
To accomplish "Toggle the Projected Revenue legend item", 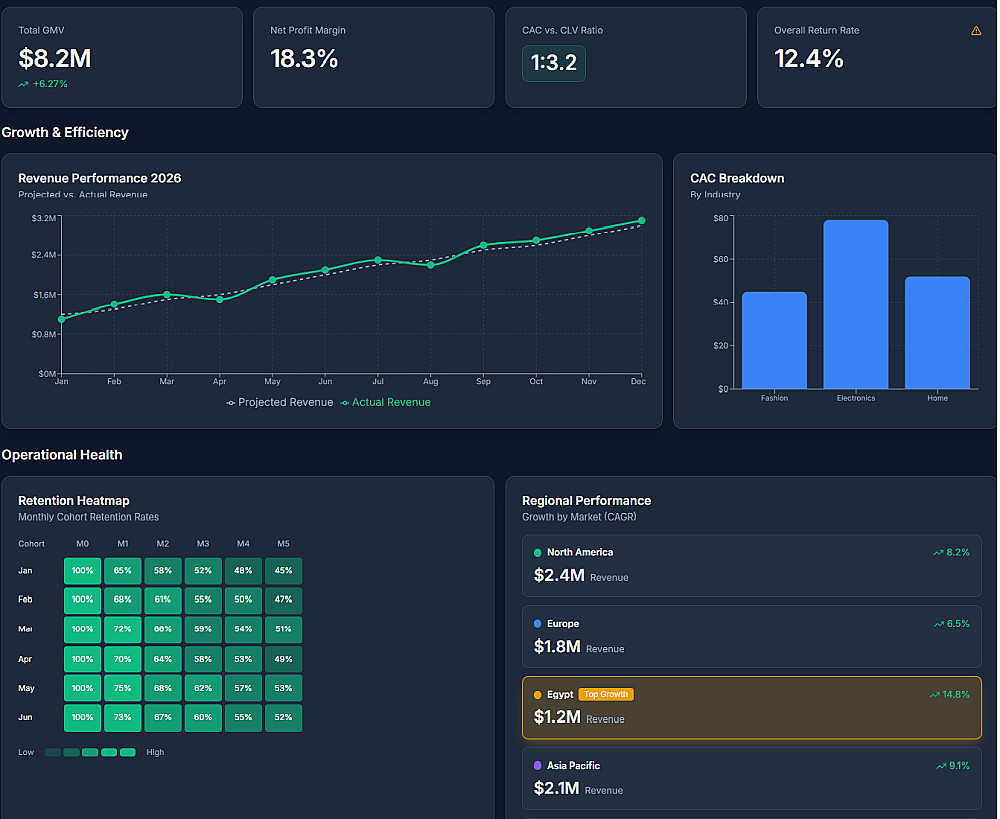I will (280, 402).
